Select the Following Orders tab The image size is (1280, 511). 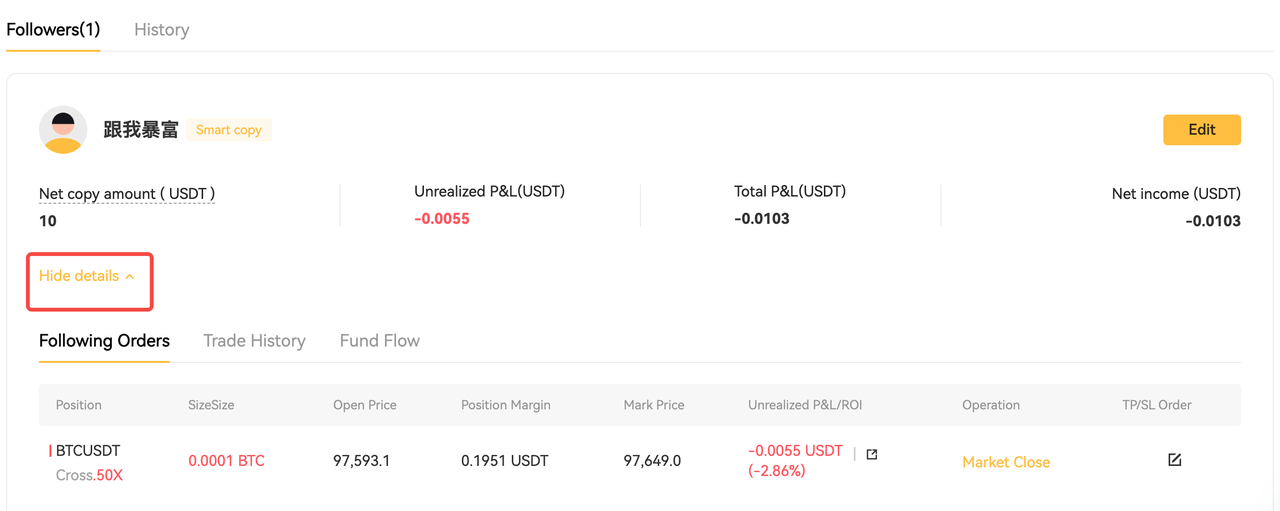[104, 341]
